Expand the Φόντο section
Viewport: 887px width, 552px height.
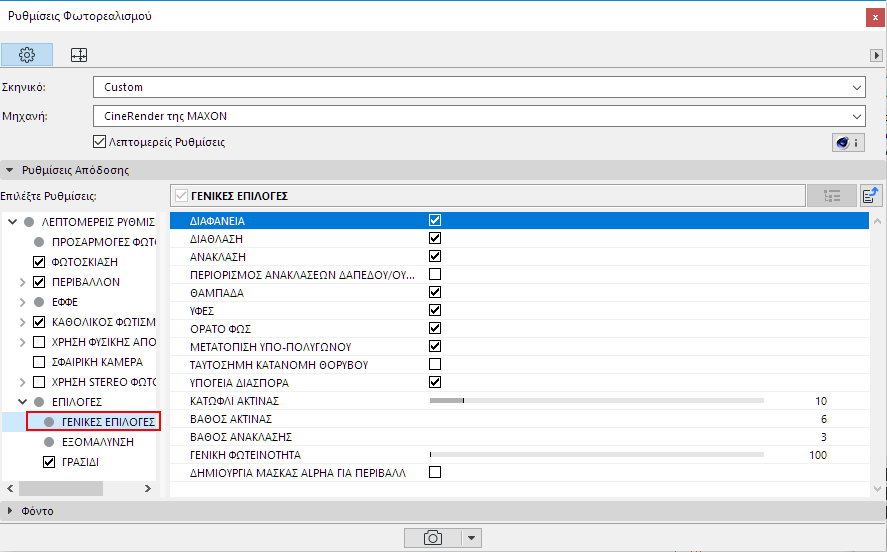10,511
